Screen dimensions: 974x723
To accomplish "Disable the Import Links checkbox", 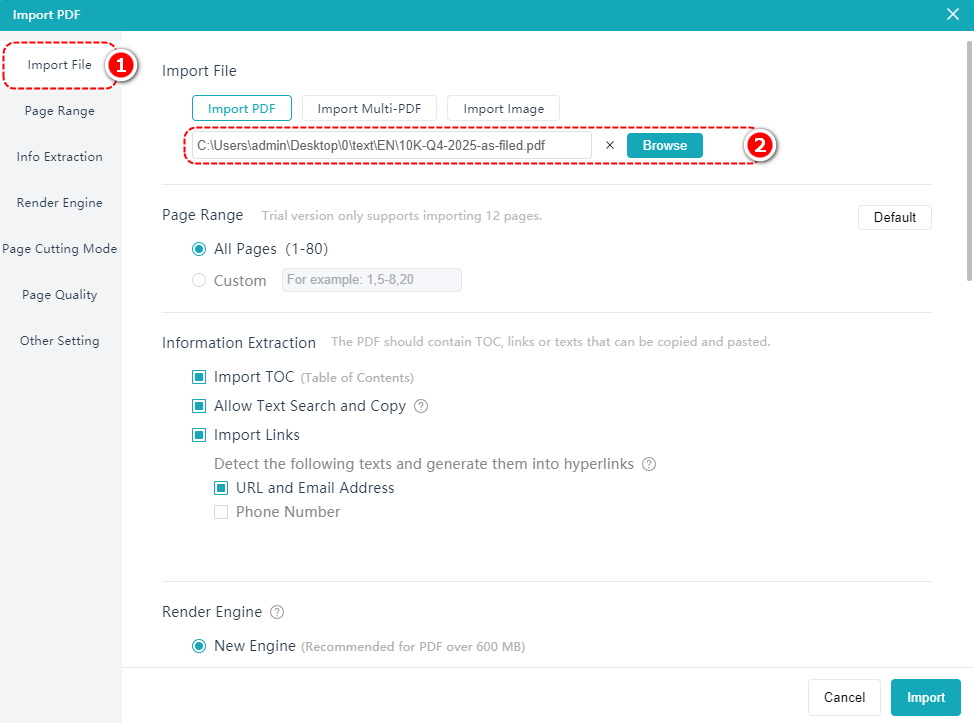I will tap(199, 435).
